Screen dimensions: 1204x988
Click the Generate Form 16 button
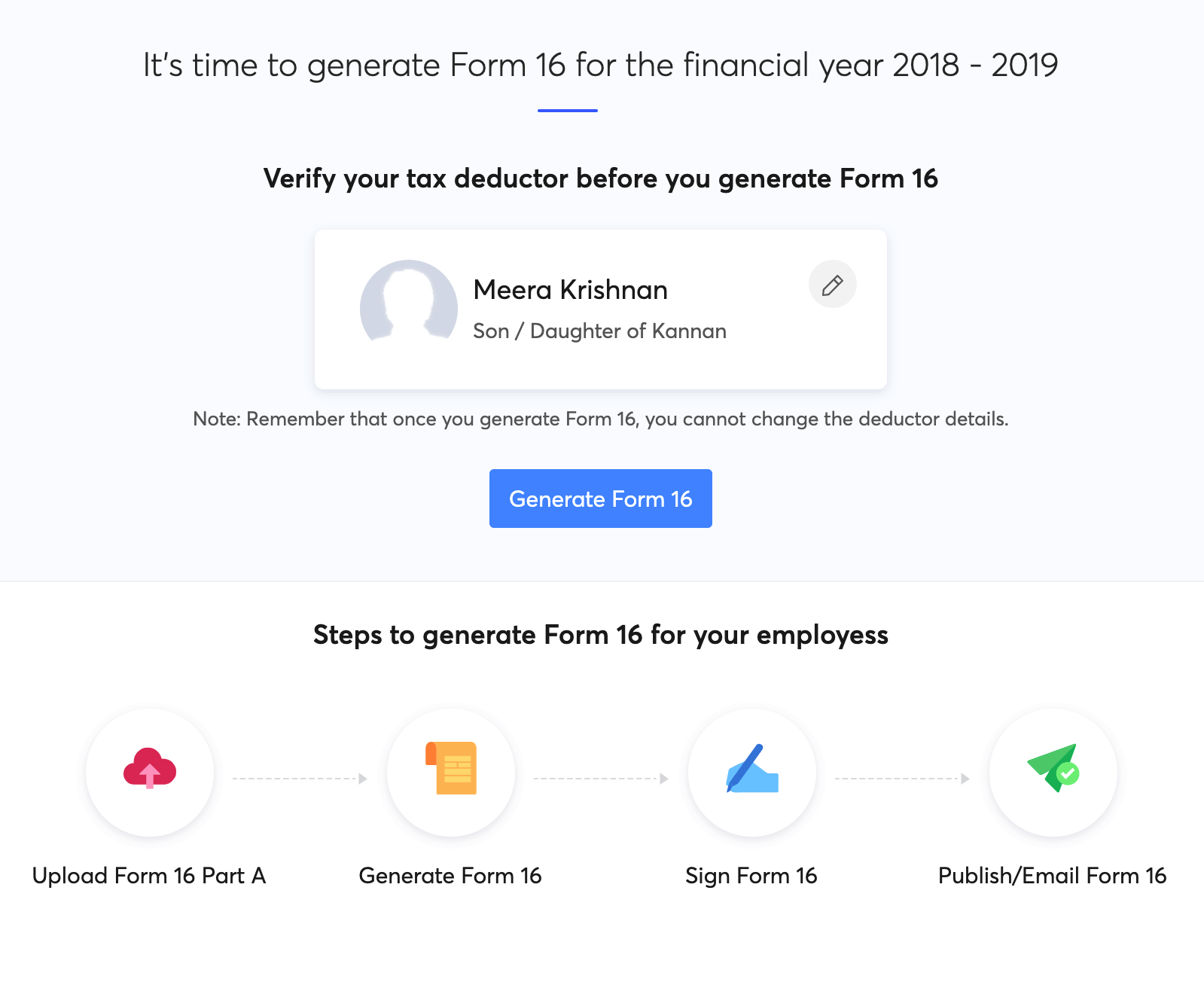click(600, 498)
